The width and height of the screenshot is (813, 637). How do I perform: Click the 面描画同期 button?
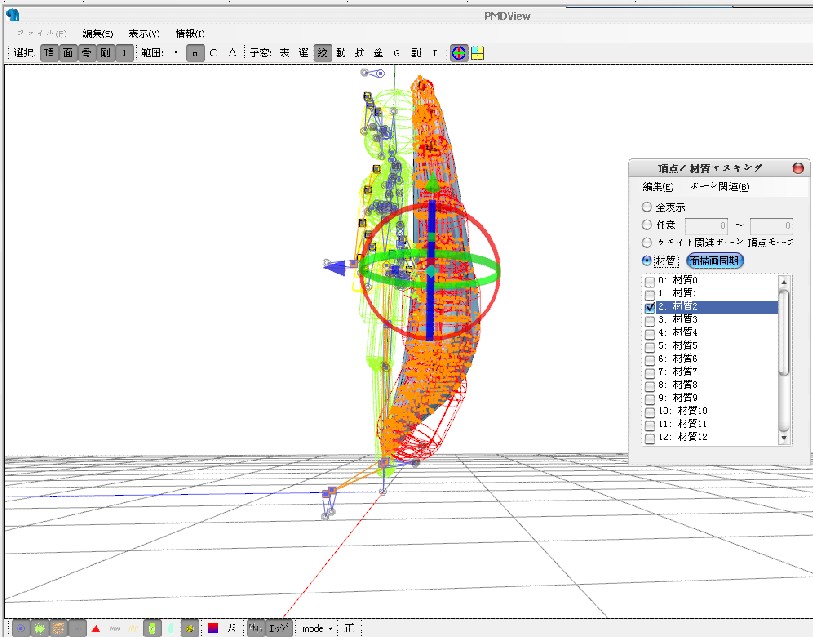[715, 260]
